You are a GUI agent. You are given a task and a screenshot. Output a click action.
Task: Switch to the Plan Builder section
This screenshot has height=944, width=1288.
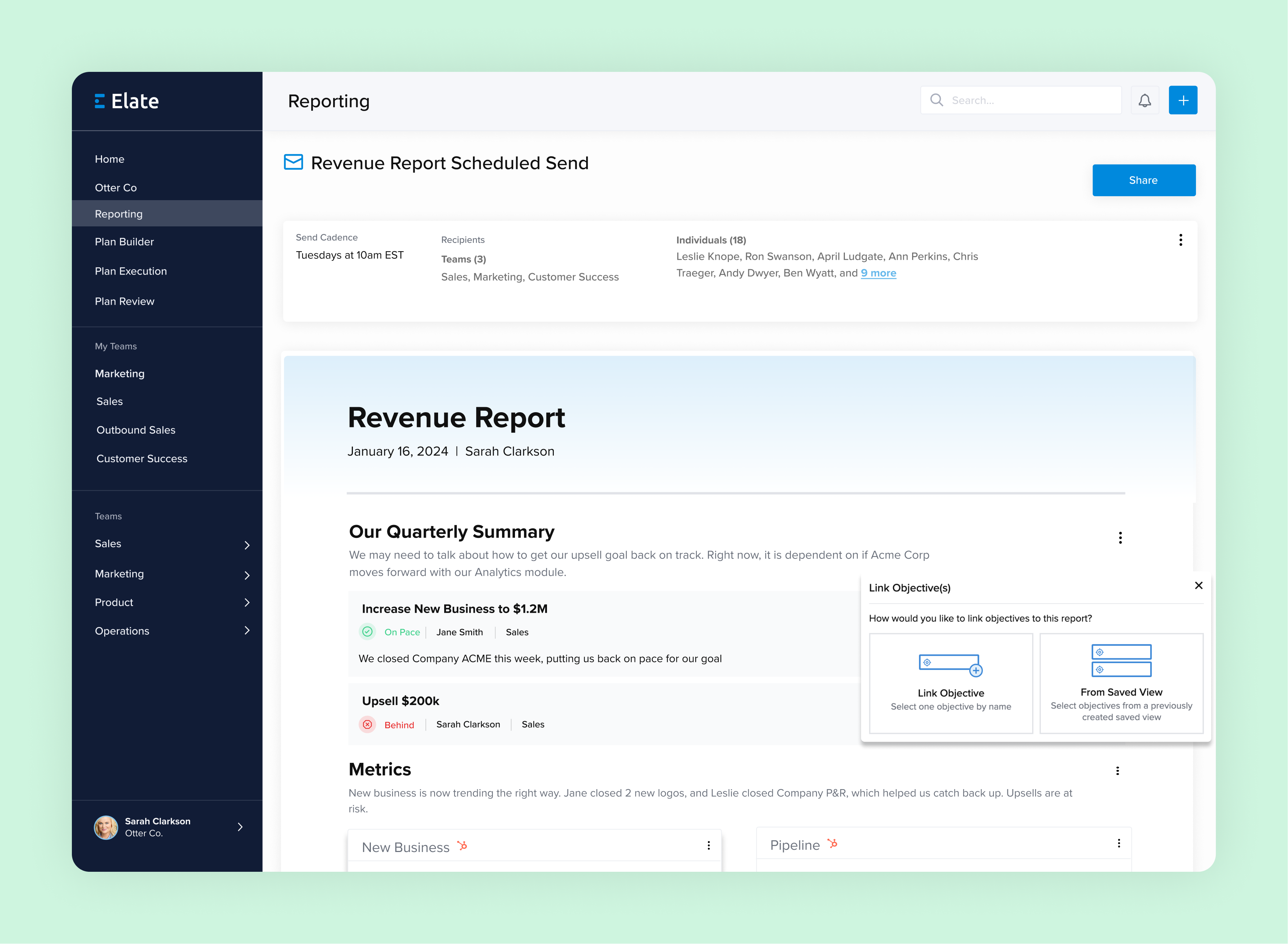(125, 242)
